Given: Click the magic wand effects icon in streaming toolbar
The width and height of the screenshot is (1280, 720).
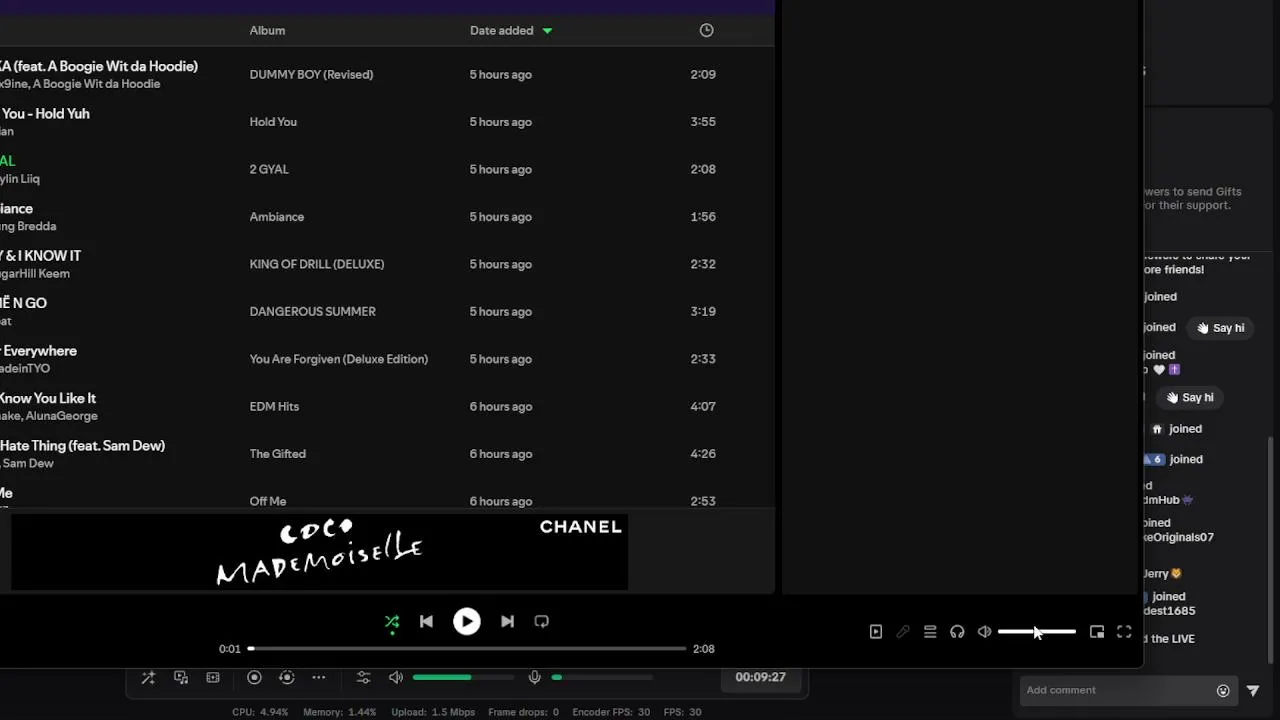Looking at the screenshot, I should click(x=148, y=677).
